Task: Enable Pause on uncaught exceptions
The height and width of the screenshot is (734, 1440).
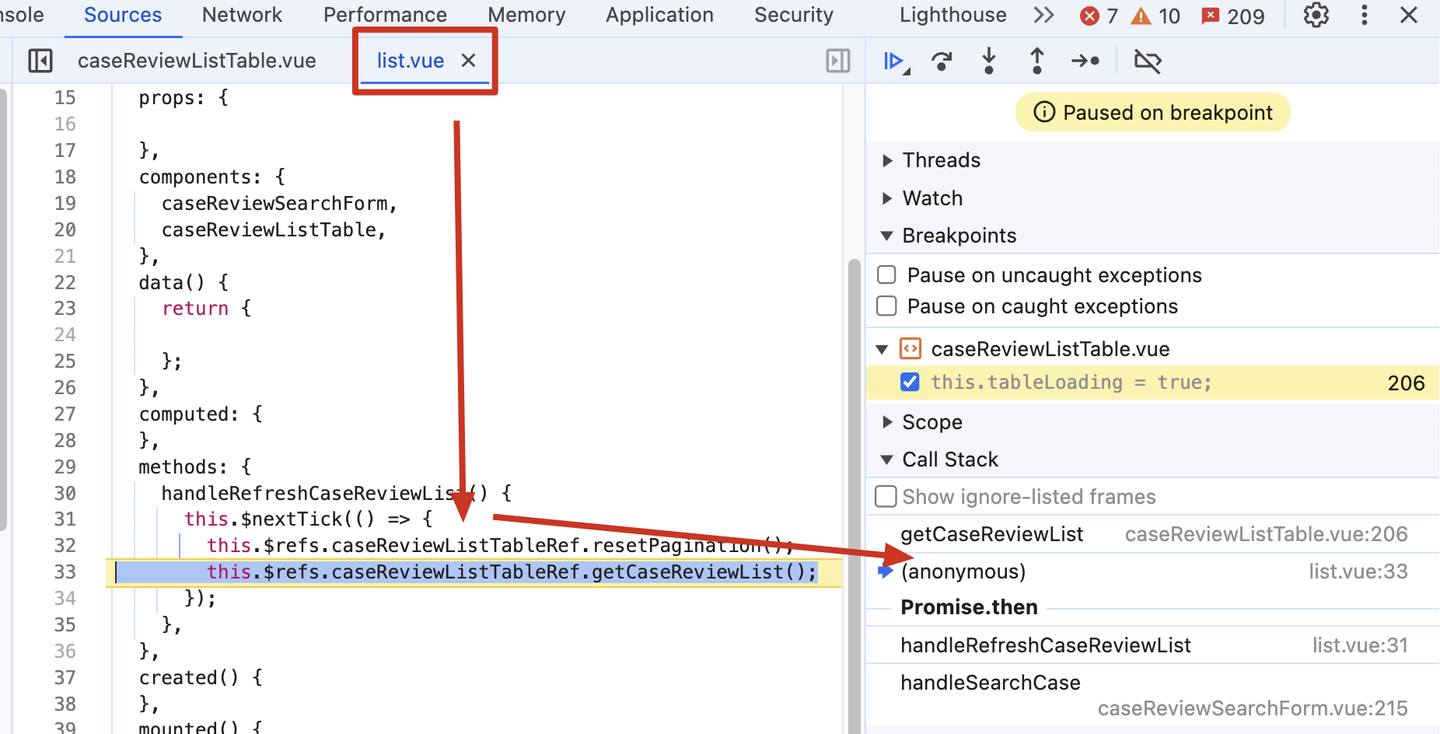Action: pos(886,275)
